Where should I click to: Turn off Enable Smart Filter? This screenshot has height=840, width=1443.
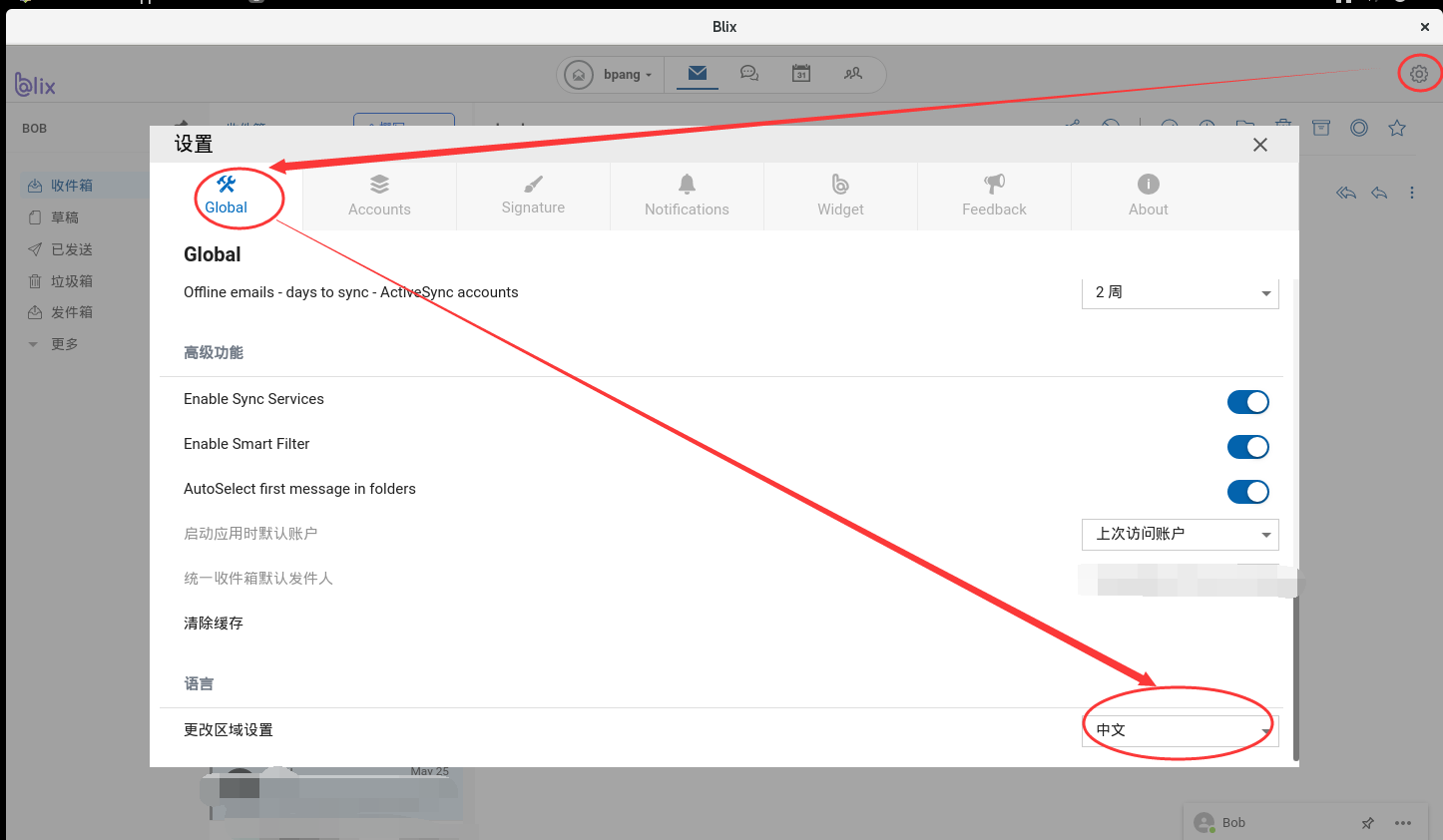point(1248,447)
